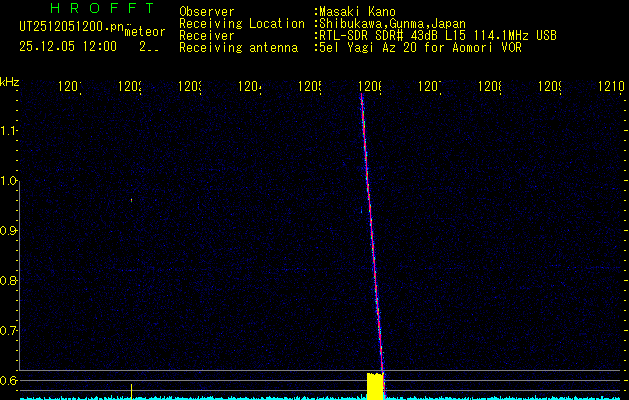Click the small white marker at bottom left
Screen dimensions: 629x400
pyautogui.click(x=131, y=389)
